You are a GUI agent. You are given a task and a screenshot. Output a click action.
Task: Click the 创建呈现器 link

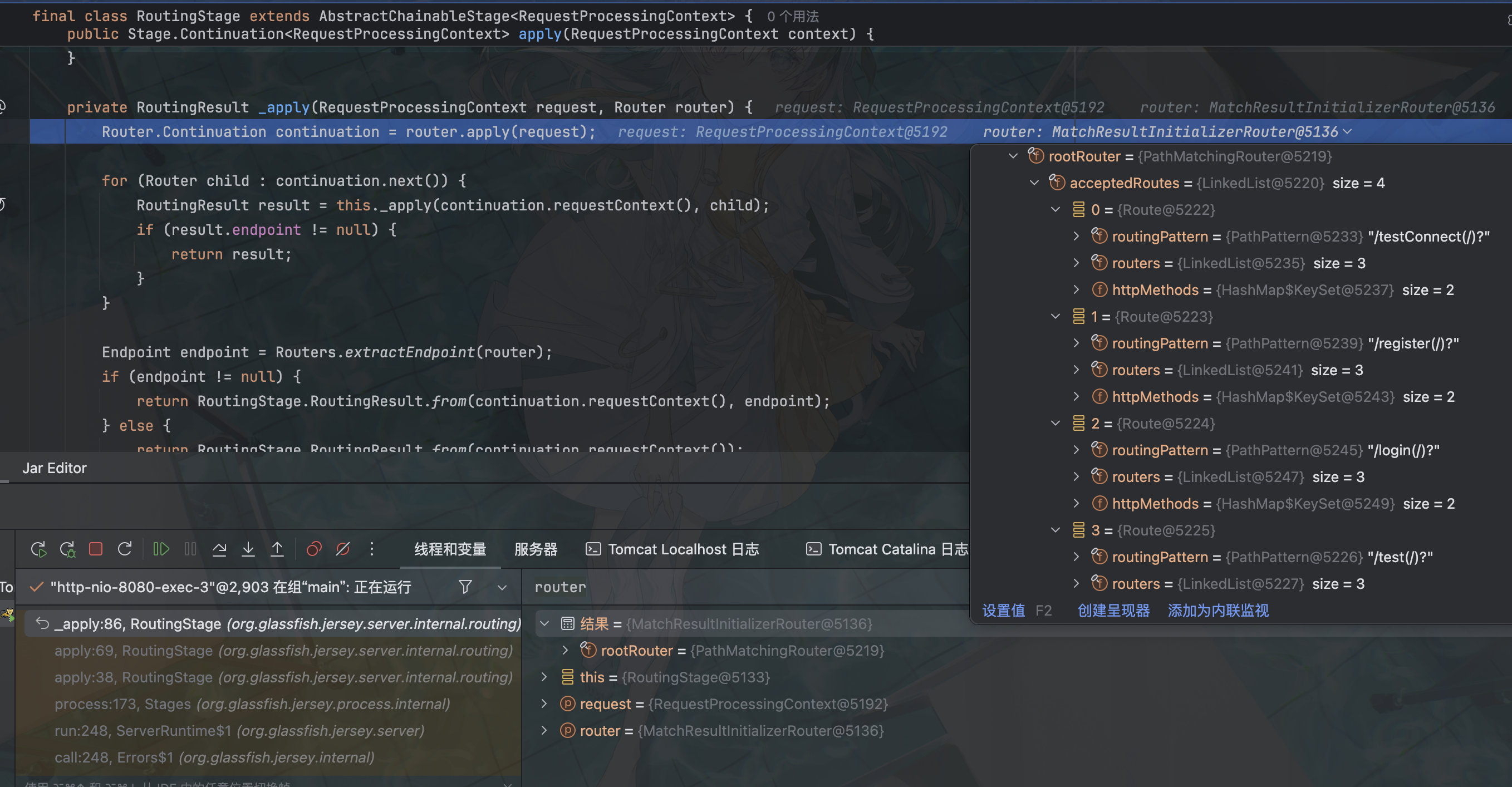tap(1113, 611)
